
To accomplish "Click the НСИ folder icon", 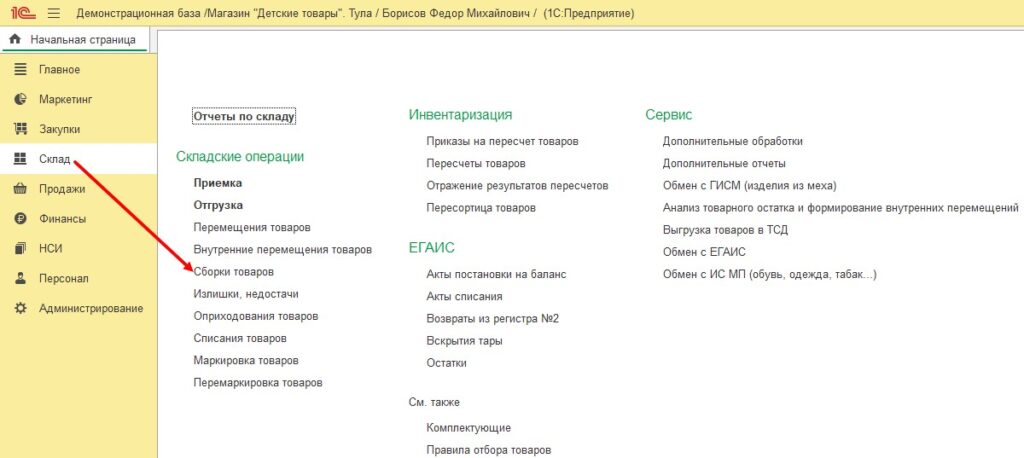I will (x=20, y=249).
